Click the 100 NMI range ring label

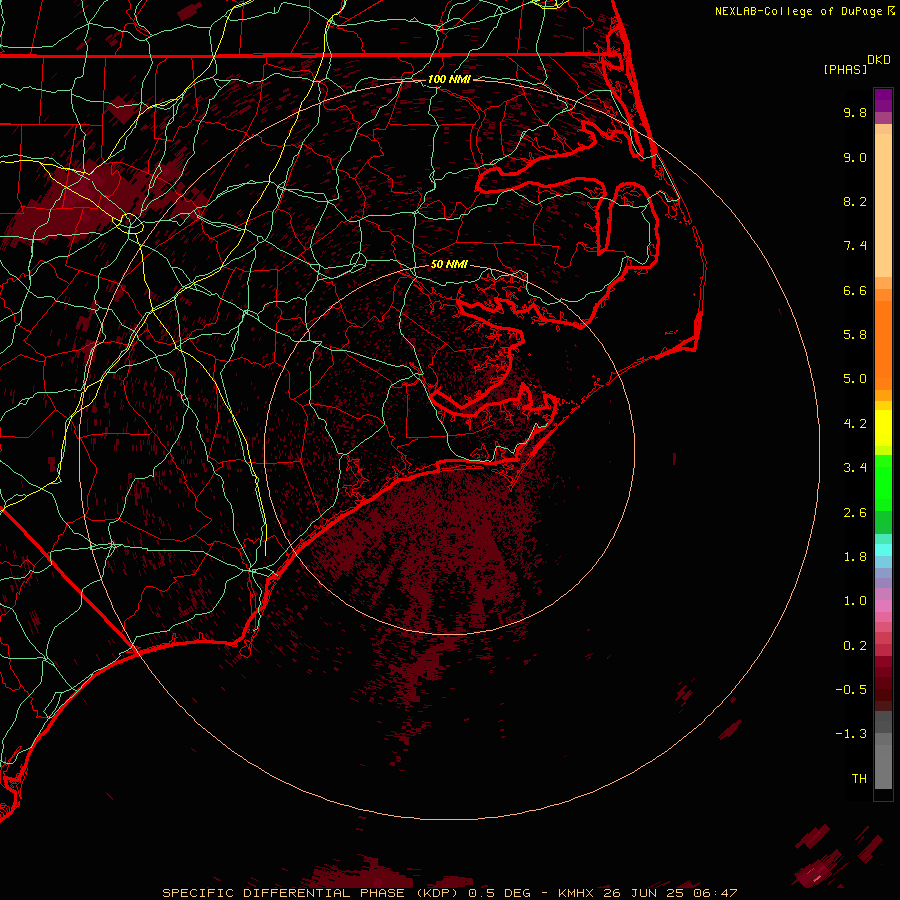449,79
